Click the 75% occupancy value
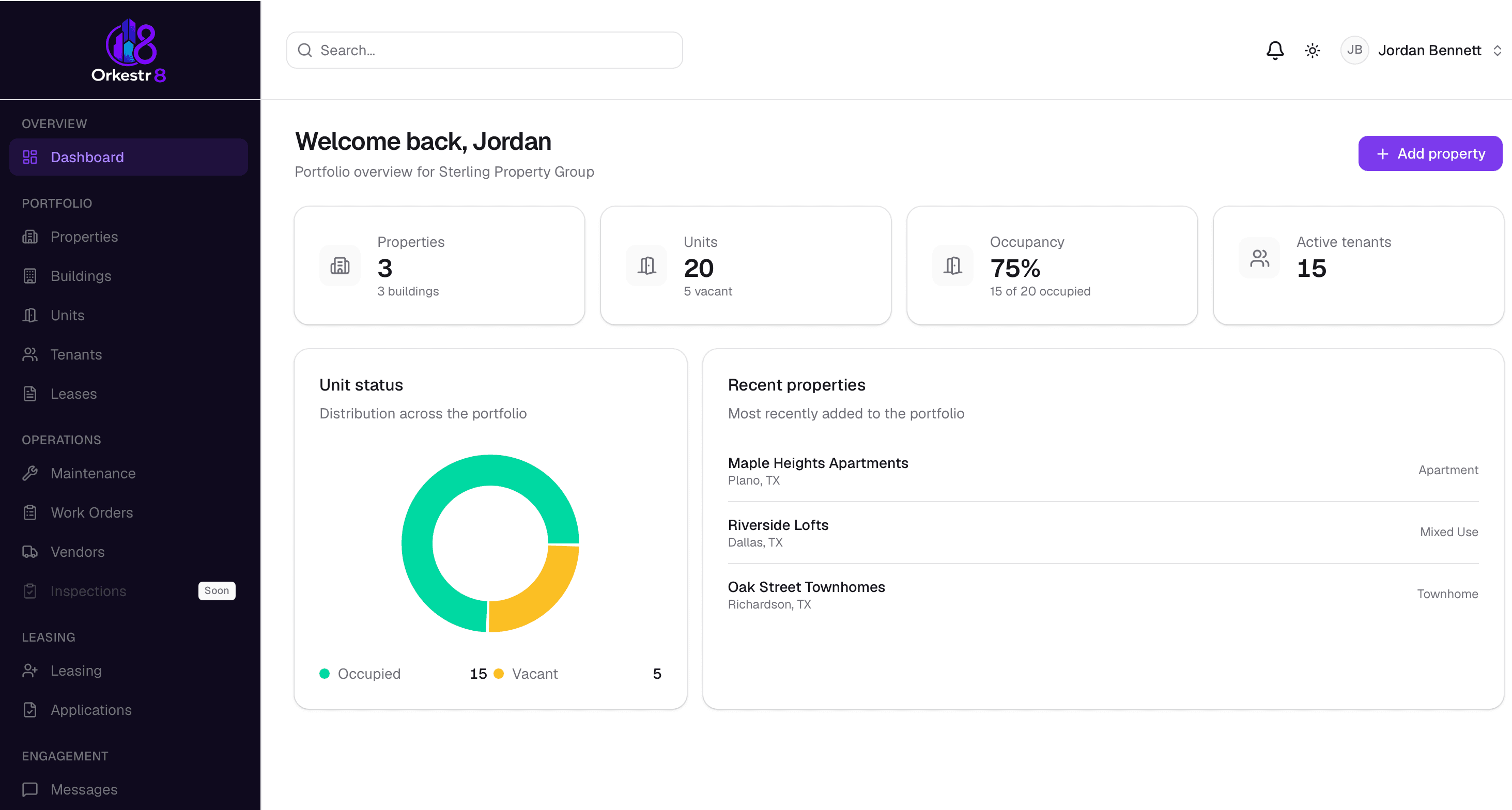1512x810 pixels. tap(1015, 268)
